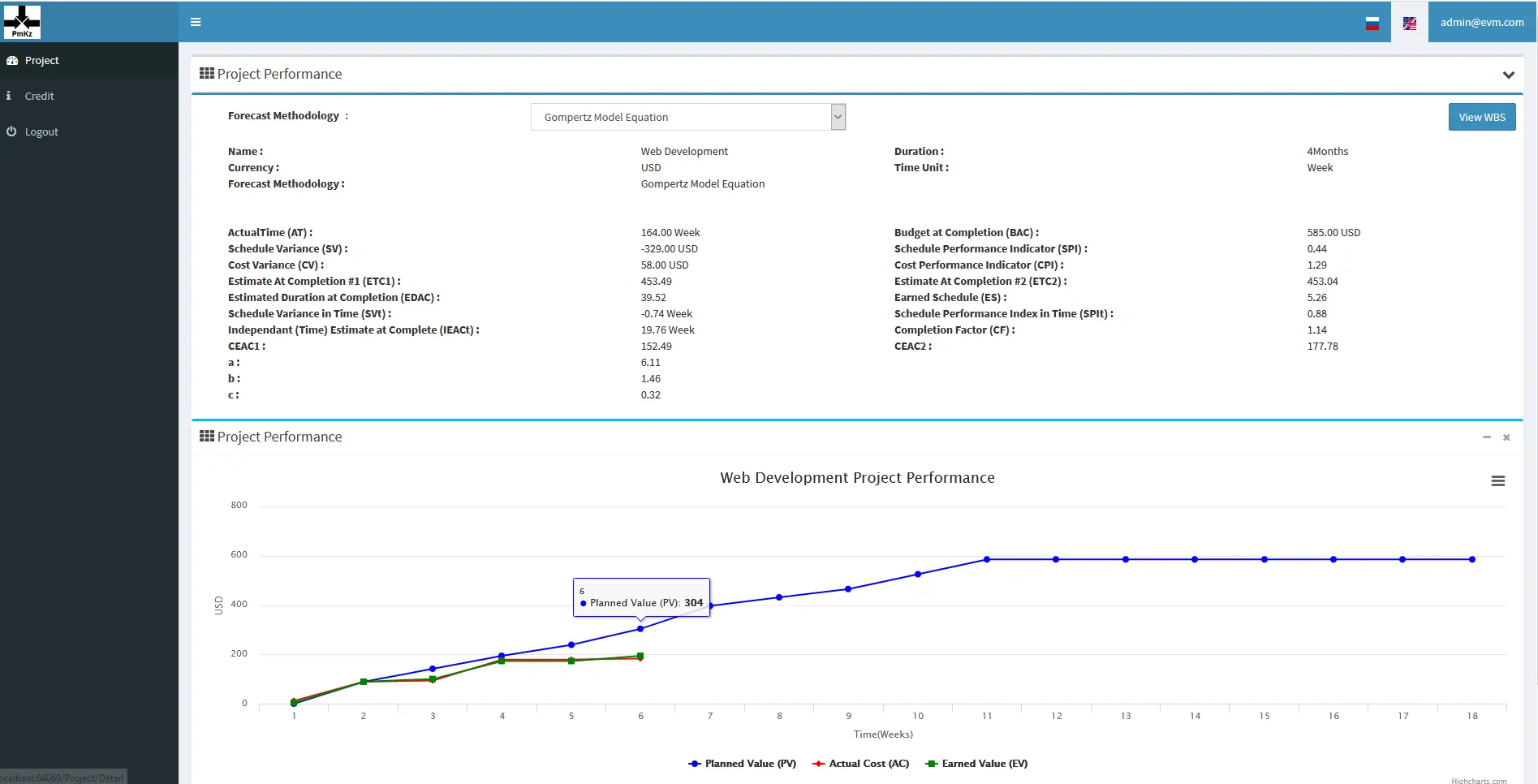Viewport: 1538px width, 784px height.
Task: Click the Logout power icon in sidebar
Action: click(11, 131)
